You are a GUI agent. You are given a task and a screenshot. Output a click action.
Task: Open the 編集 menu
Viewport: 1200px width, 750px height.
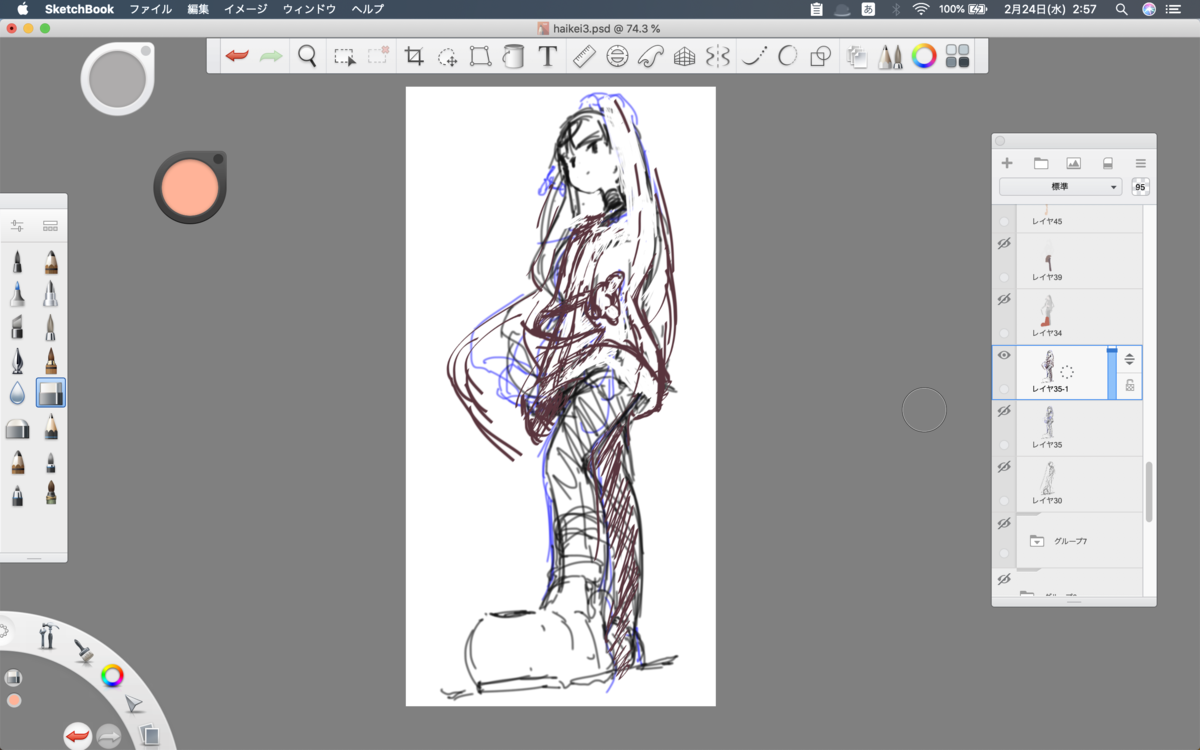198,9
